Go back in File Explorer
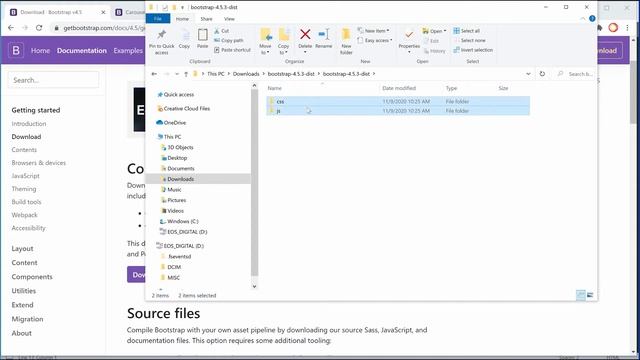The width and height of the screenshot is (640, 360). click(154, 74)
